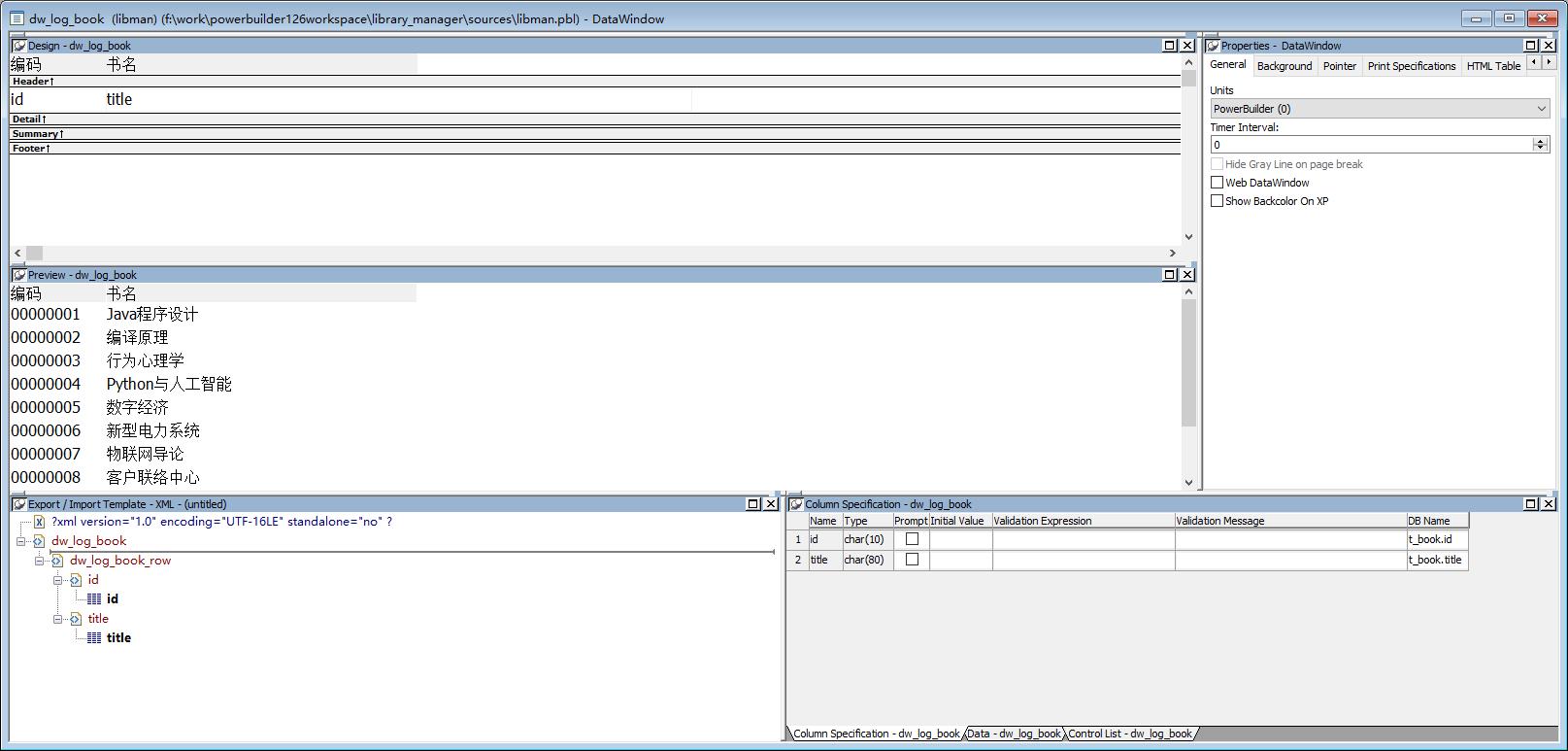
Task: Switch to the General properties tab
Action: point(1227,65)
